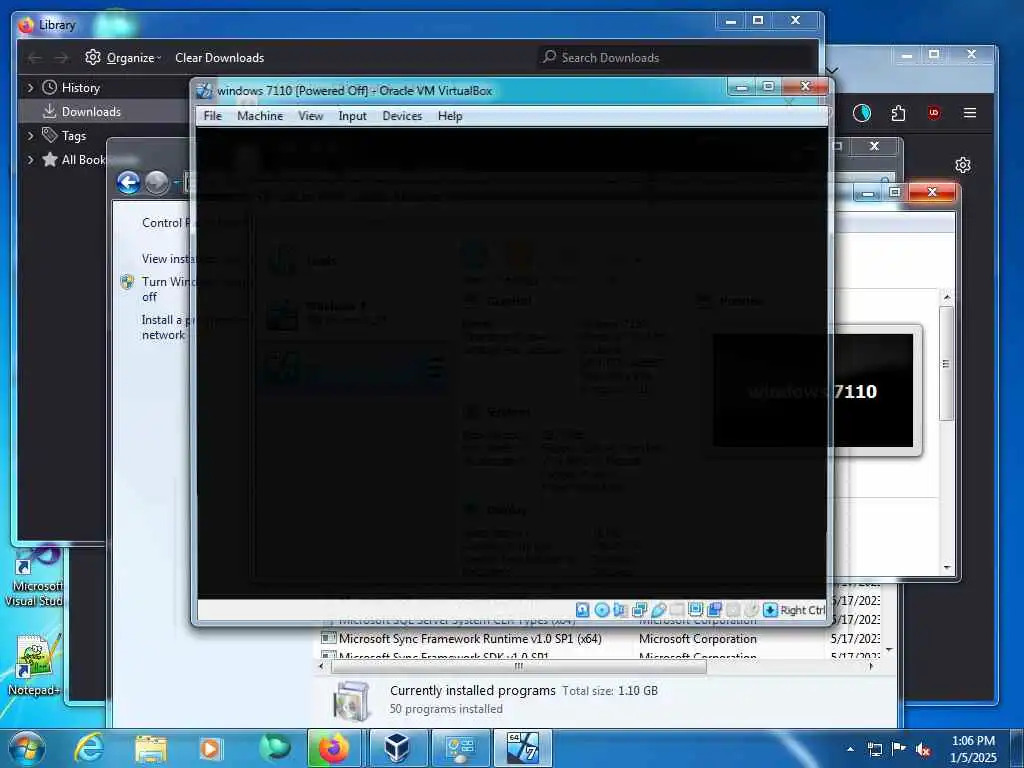1024x768 pixels.
Task: Expand the Tags tree item
Action: (30, 136)
